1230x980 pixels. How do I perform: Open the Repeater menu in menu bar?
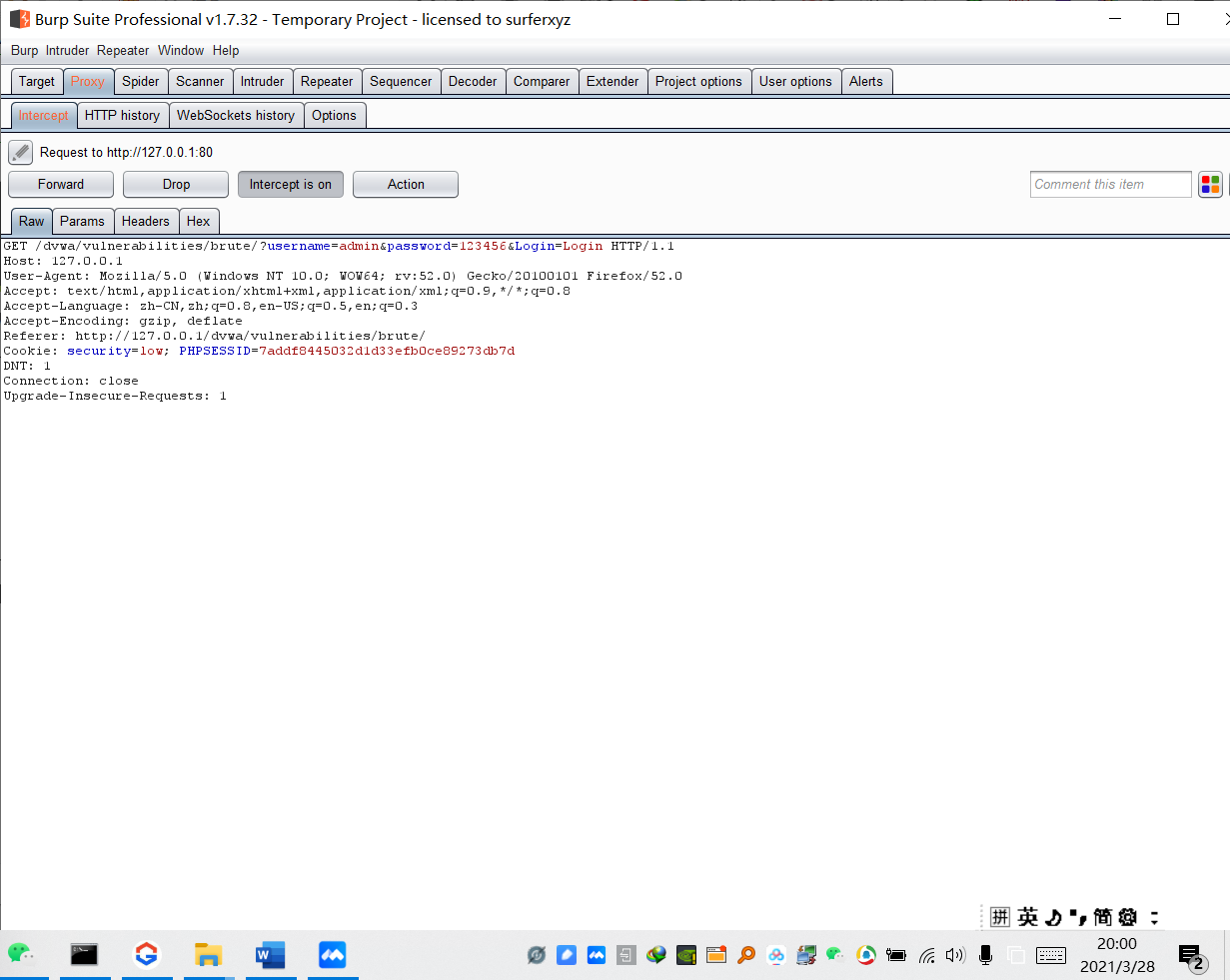(x=123, y=50)
